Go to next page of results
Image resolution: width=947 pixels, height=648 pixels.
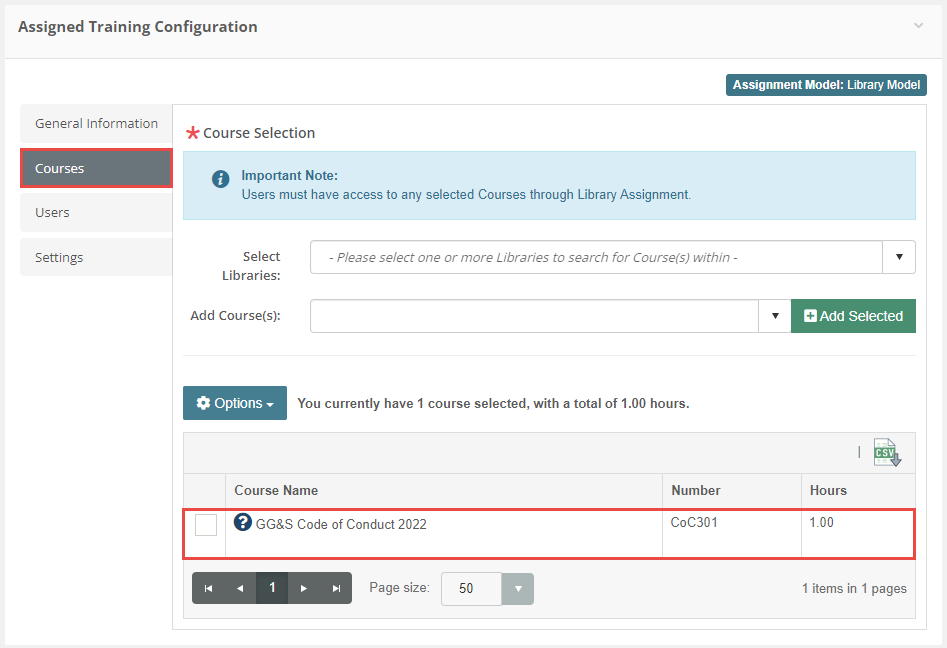coord(304,588)
